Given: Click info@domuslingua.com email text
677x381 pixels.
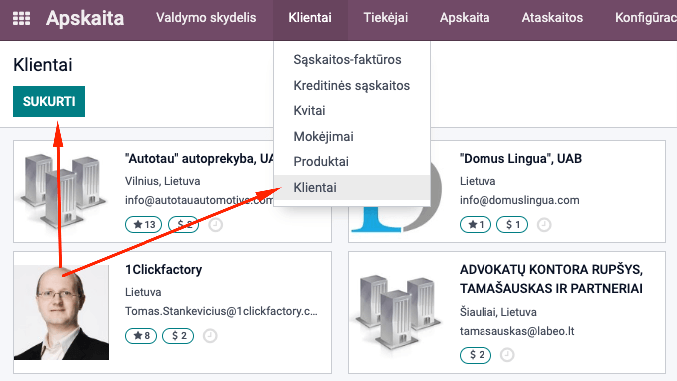Looking at the screenshot, I should click(519, 200).
